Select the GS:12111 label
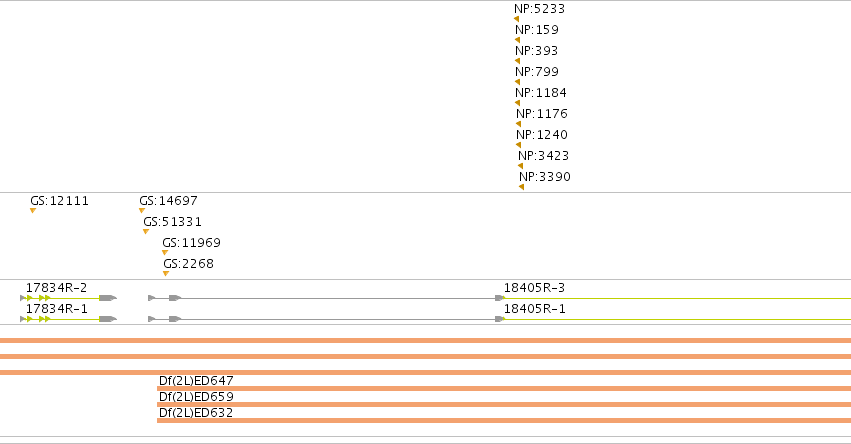This screenshot has width=851, height=444. point(60,201)
